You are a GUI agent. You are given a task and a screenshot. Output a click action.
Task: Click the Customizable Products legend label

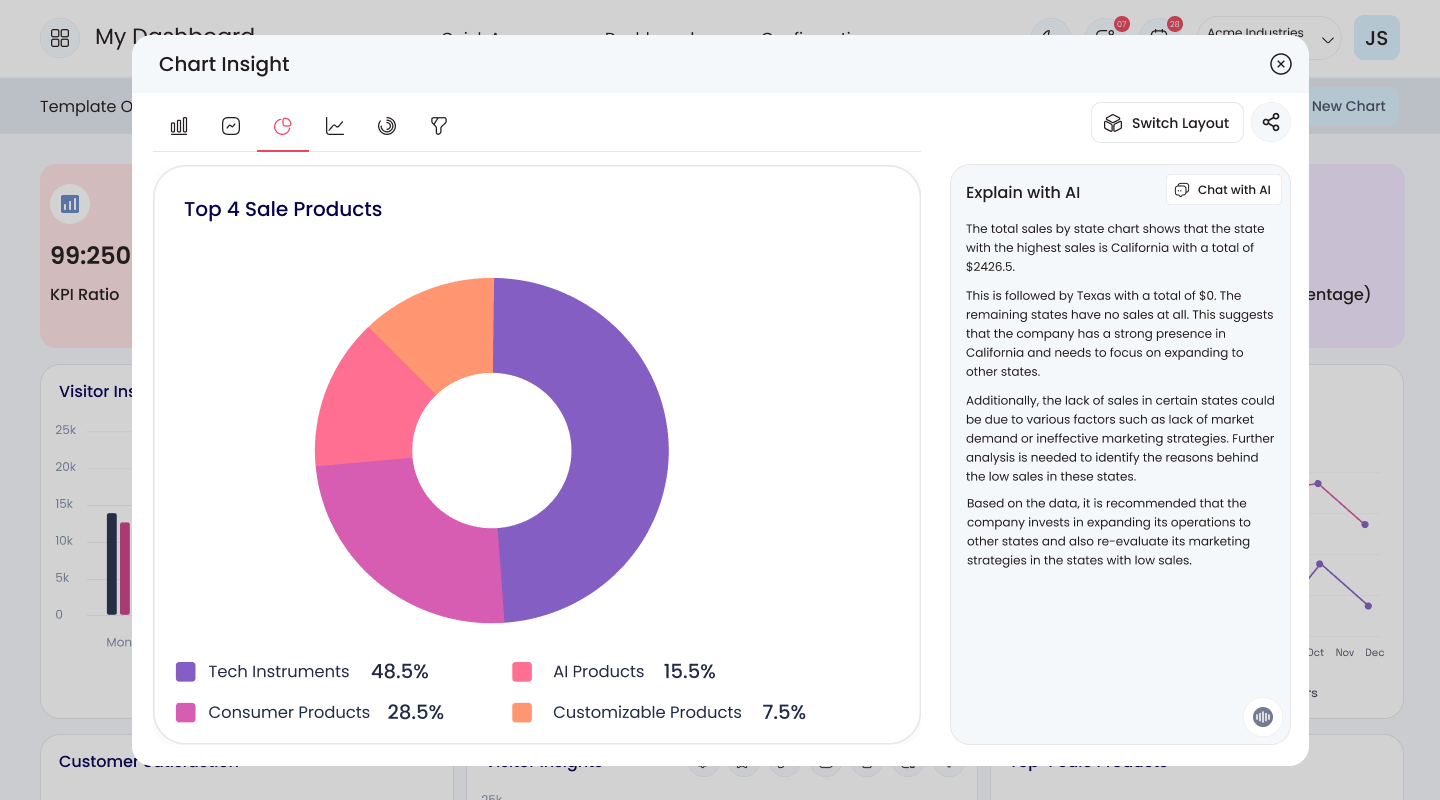(x=647, y=713)
